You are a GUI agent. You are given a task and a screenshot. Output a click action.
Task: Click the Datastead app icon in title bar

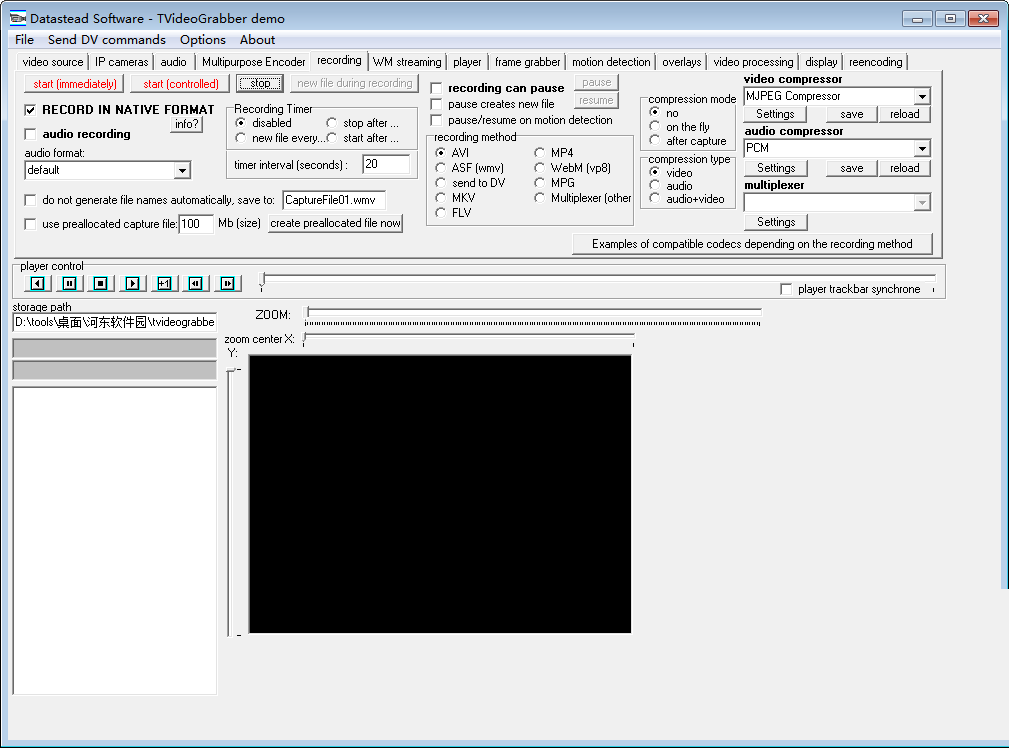pos(18,18)
